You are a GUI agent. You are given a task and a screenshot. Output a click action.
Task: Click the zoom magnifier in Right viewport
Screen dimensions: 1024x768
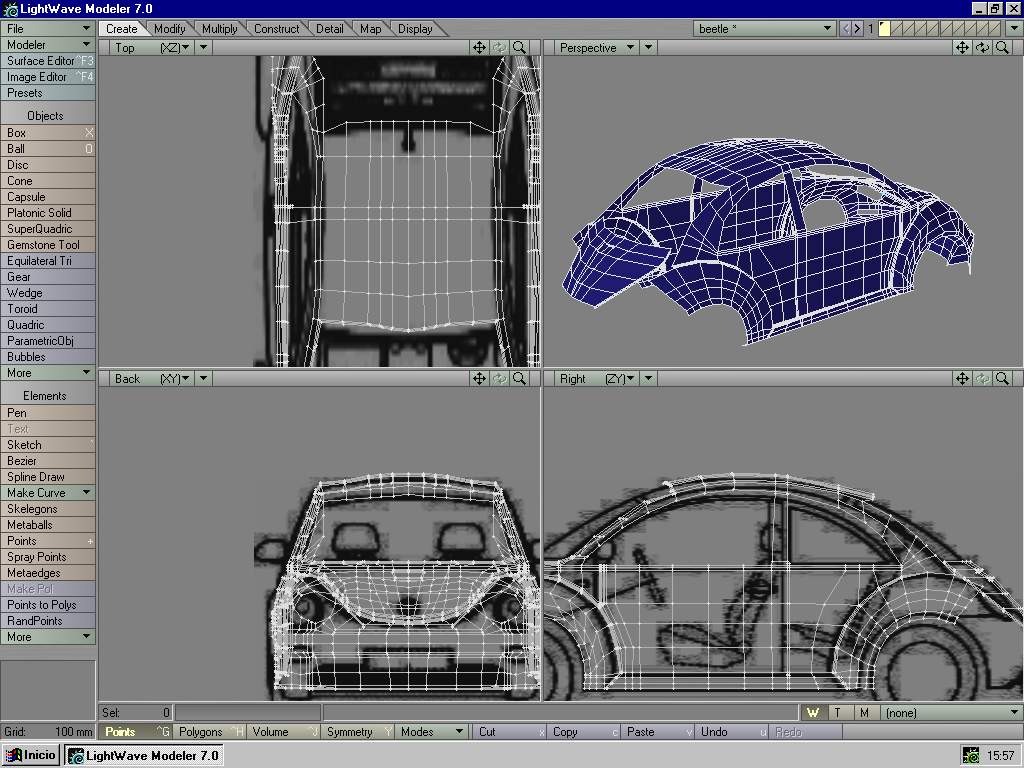pyautogui.click(x=1002, y=379)
